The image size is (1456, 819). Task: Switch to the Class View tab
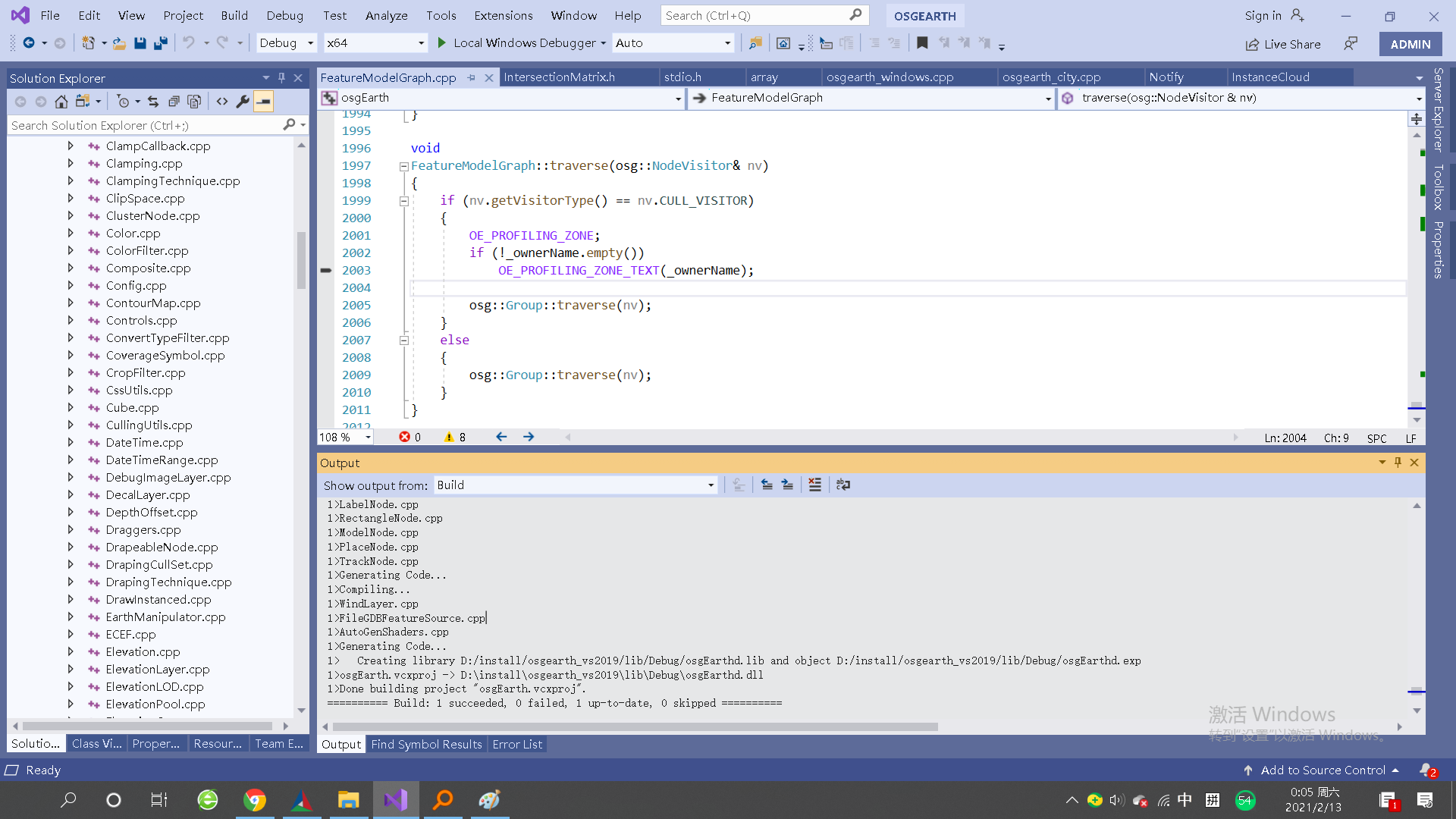[96, 744]
